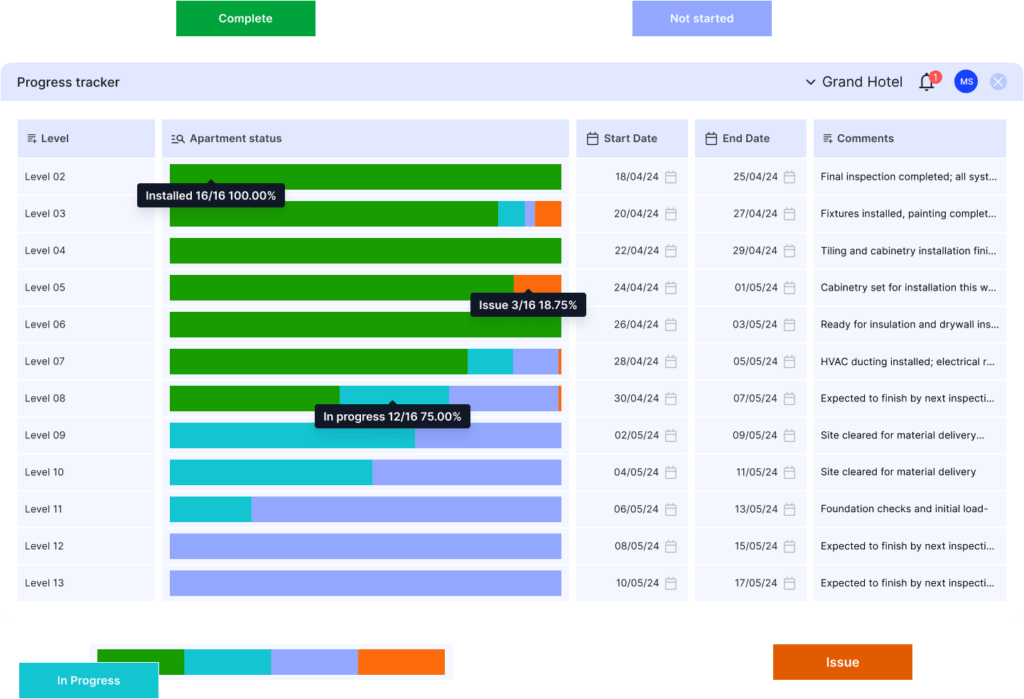Select the Level 06 green bar
1024x699 pixels.
(x=365, y=325)
